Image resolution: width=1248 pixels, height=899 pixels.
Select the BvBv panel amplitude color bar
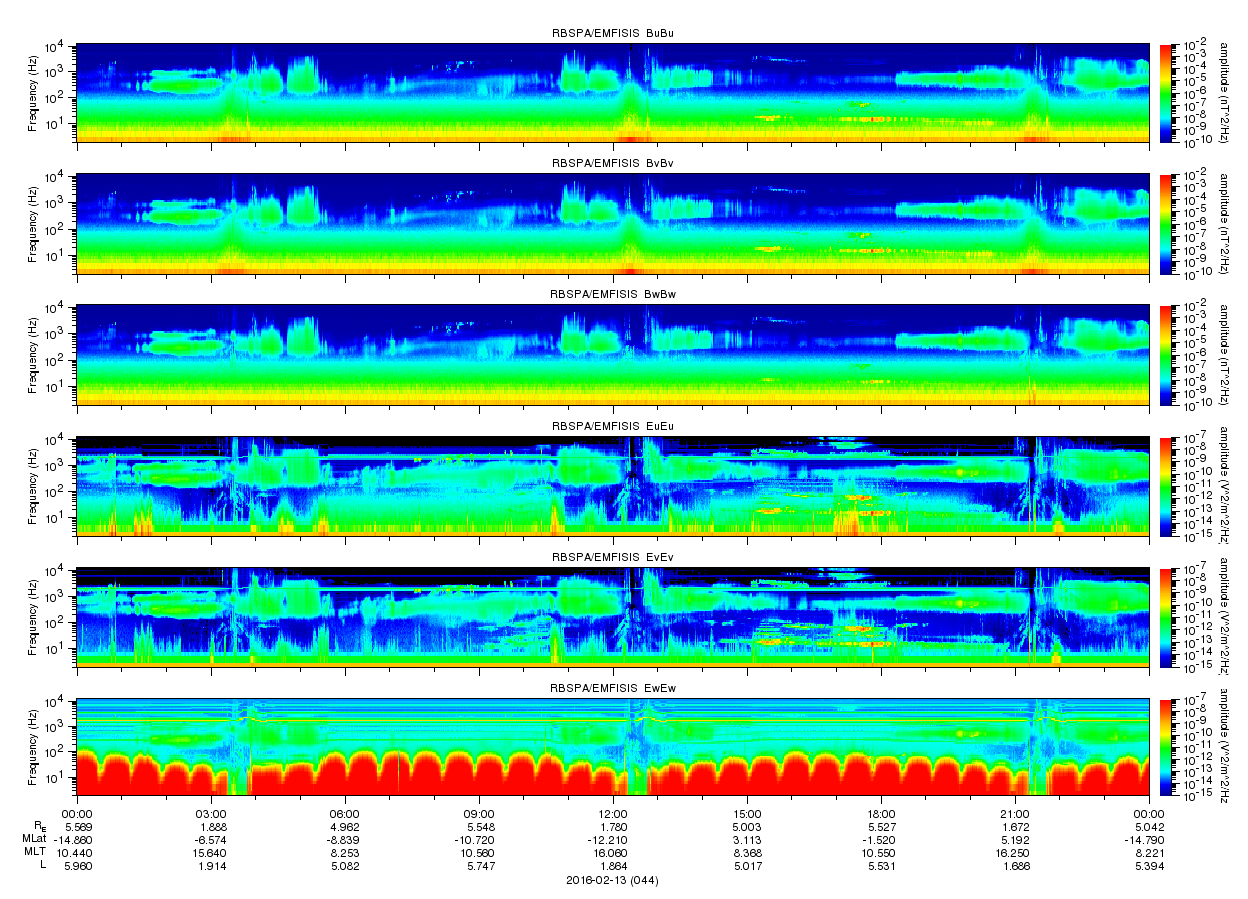coord(1165,224)
